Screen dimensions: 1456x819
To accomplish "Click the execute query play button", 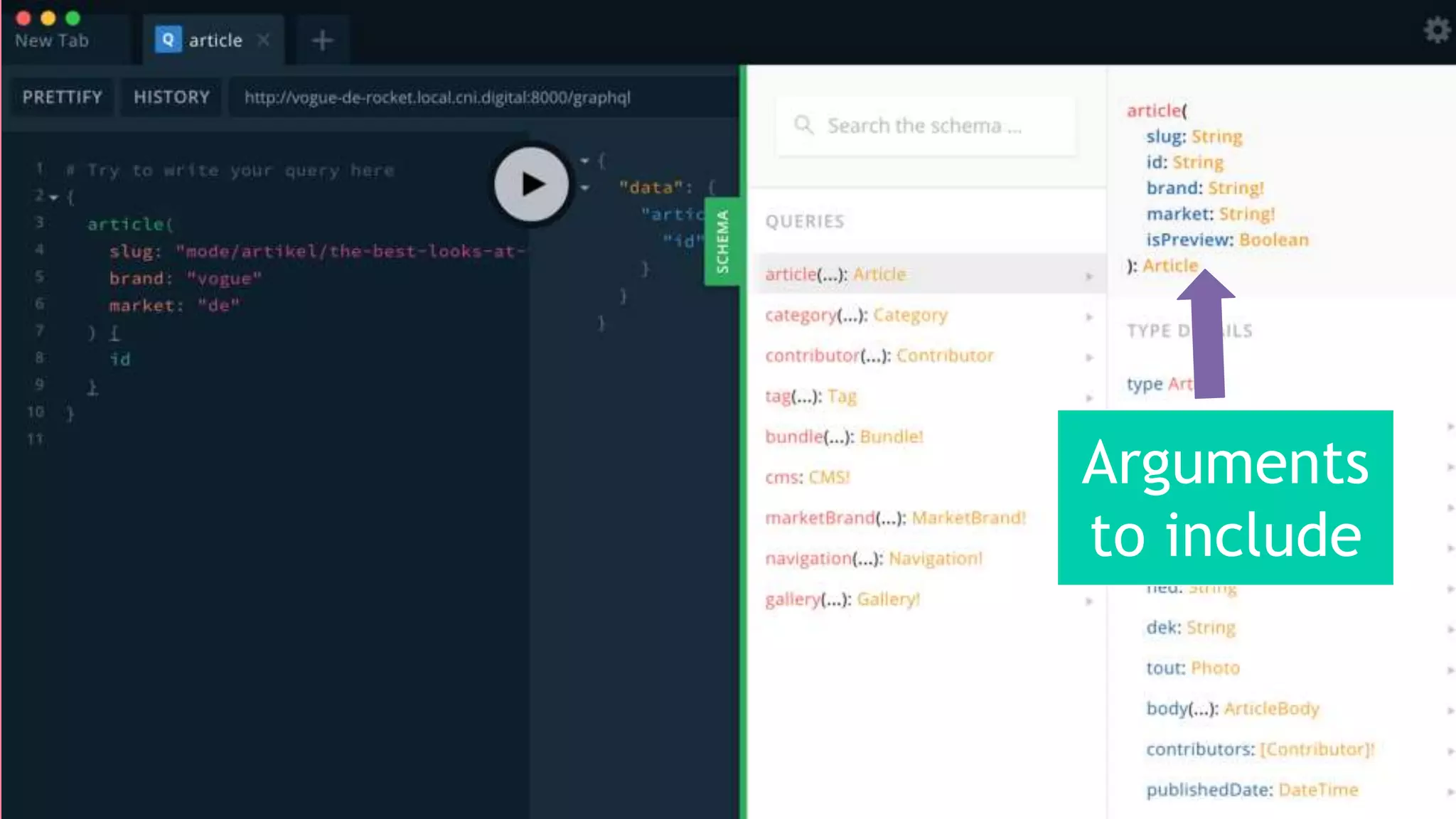I will [x=532, y=184].
